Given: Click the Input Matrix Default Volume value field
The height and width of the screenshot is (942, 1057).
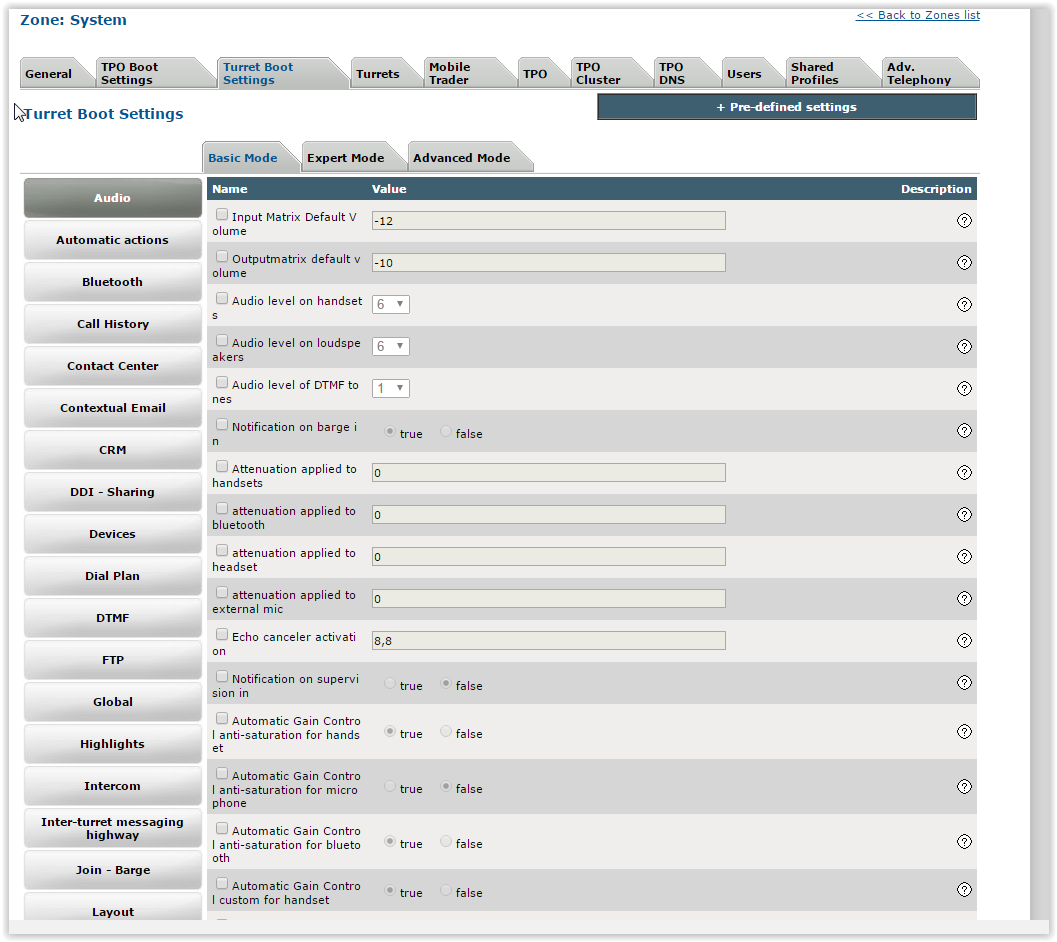Looking at the screenshot, I should pos(548,220).
